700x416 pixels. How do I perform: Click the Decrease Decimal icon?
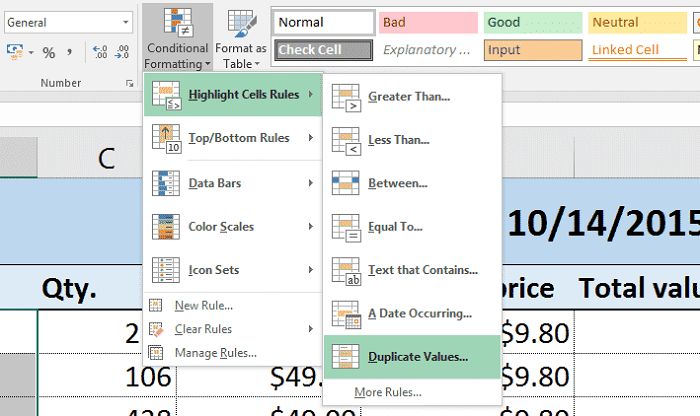(124, 52)
